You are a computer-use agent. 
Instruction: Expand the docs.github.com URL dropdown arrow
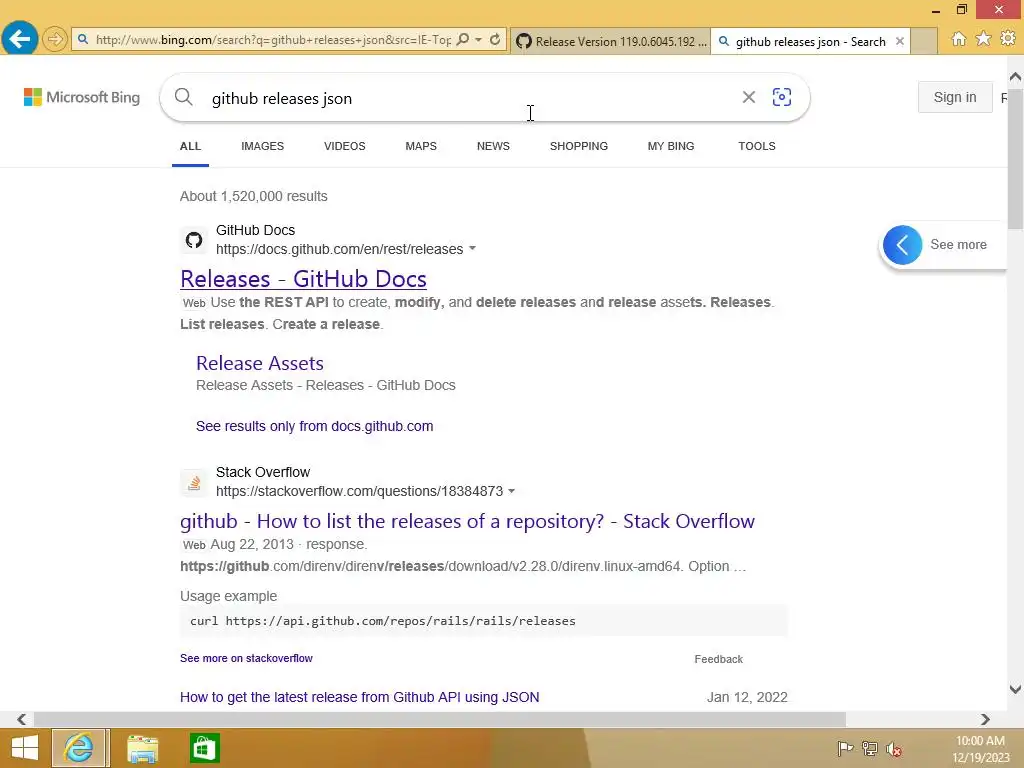[x=472, y=249]
